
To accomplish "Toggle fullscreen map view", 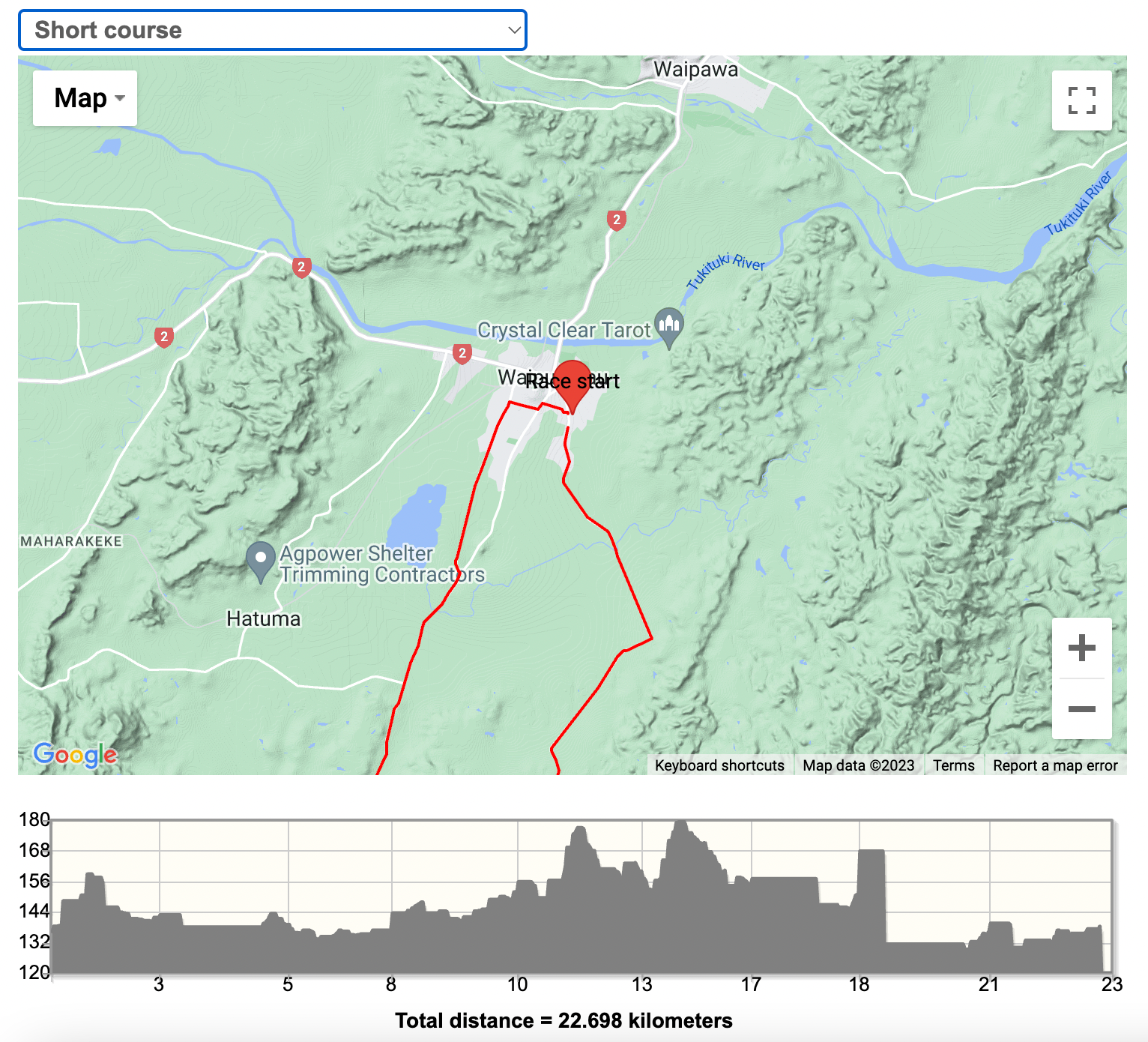I will 1081,100.
